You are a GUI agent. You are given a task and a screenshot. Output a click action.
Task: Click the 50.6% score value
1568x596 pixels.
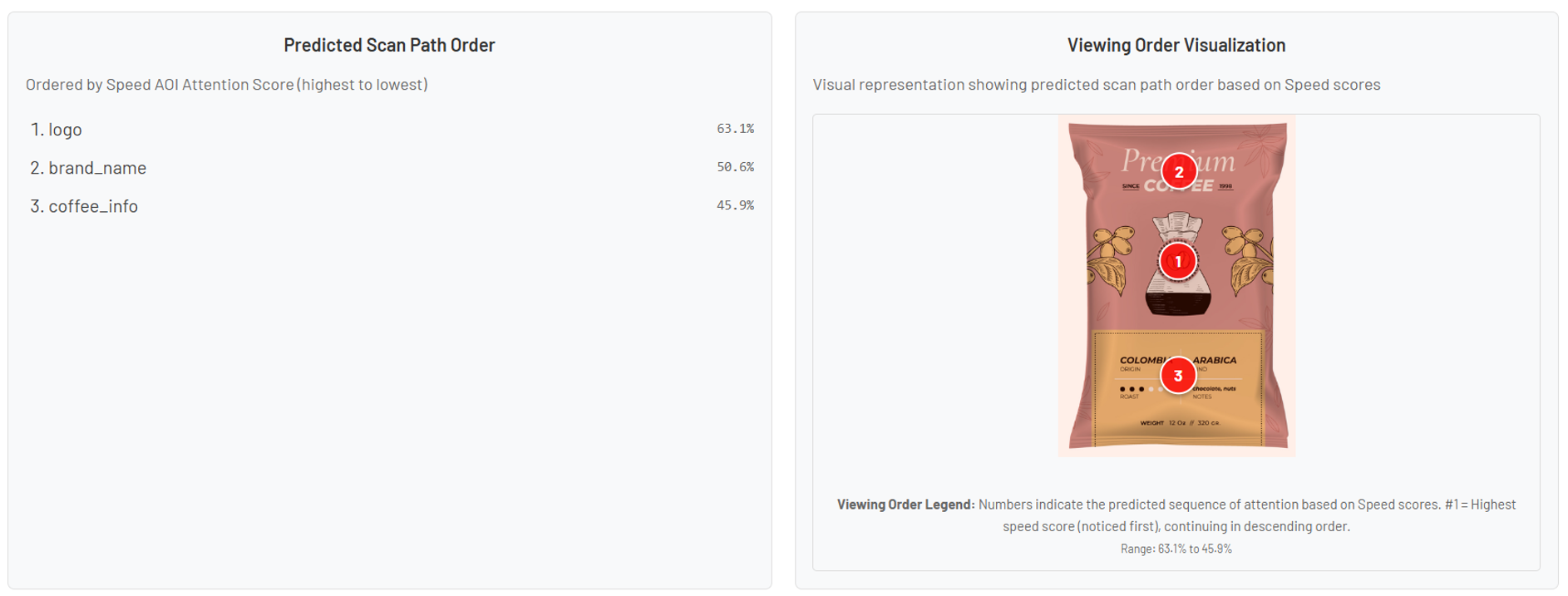pos(735,167)
